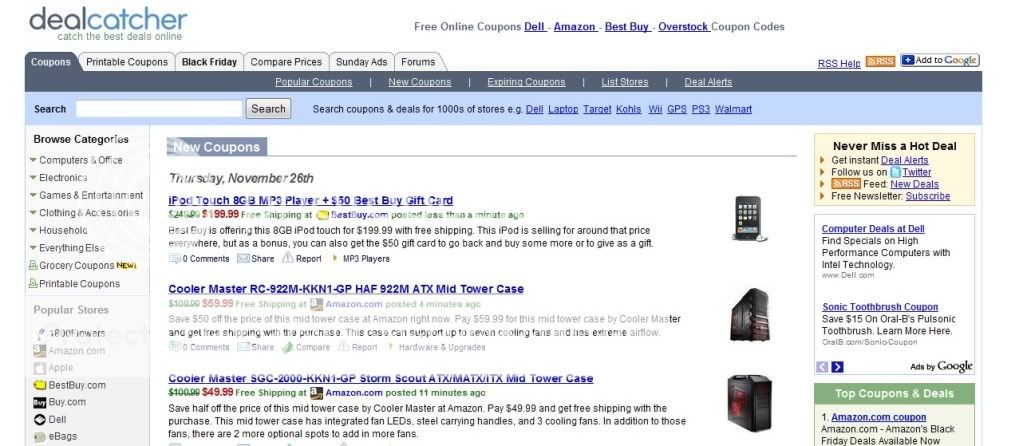
Task: Click the next ad arrow
Action: (837, 367)
